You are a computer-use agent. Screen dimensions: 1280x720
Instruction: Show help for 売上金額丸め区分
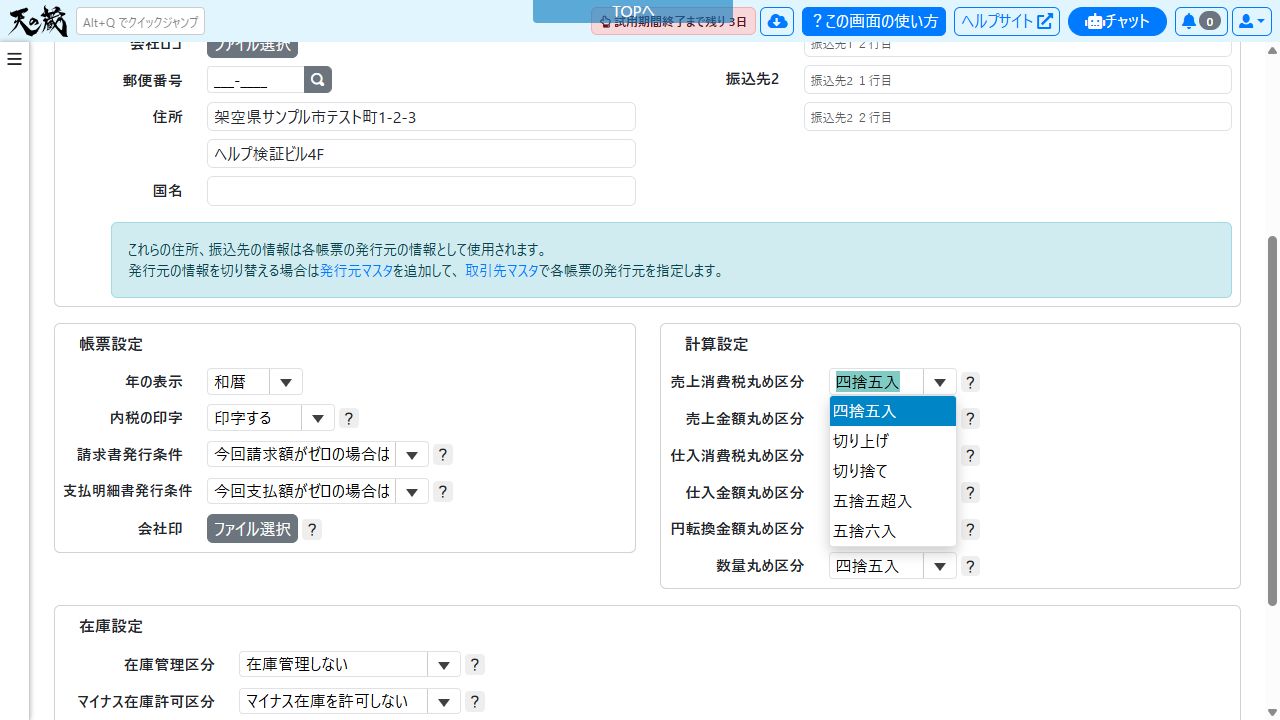970,419
